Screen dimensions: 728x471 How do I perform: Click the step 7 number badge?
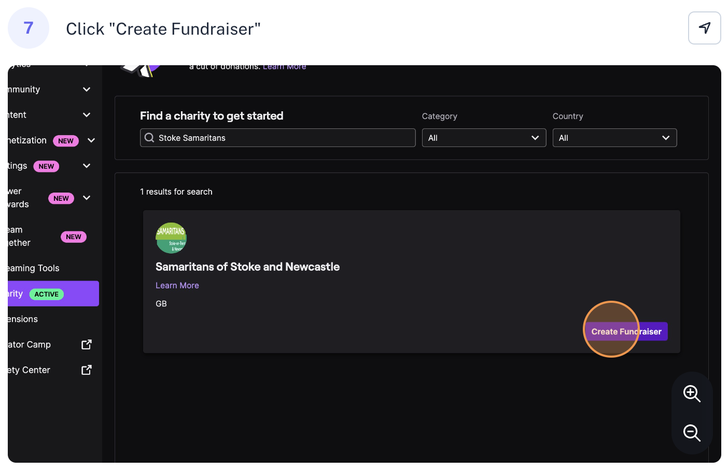pyautogui.click(x=29, y=28)
